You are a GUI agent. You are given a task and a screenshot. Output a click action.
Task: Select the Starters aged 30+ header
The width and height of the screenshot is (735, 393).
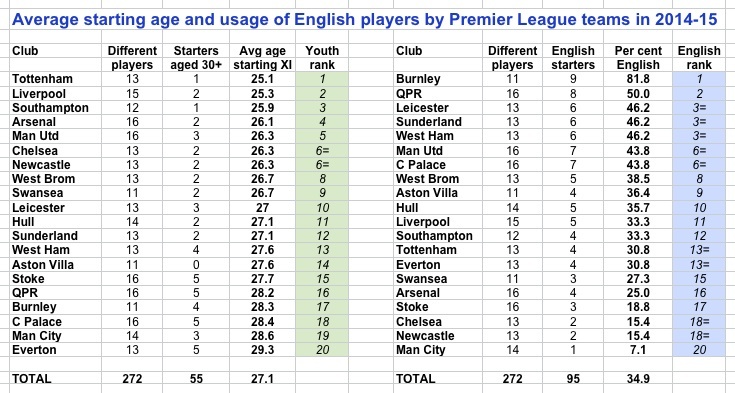tap(196, 58)
